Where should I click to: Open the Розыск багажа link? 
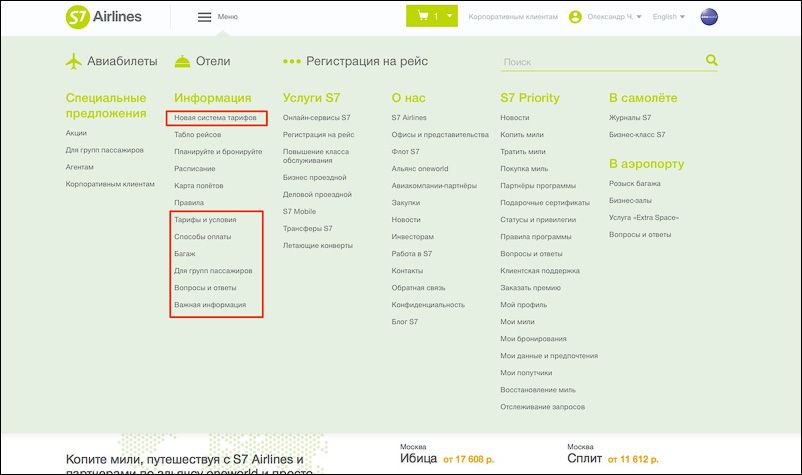(x=635, y=184)
